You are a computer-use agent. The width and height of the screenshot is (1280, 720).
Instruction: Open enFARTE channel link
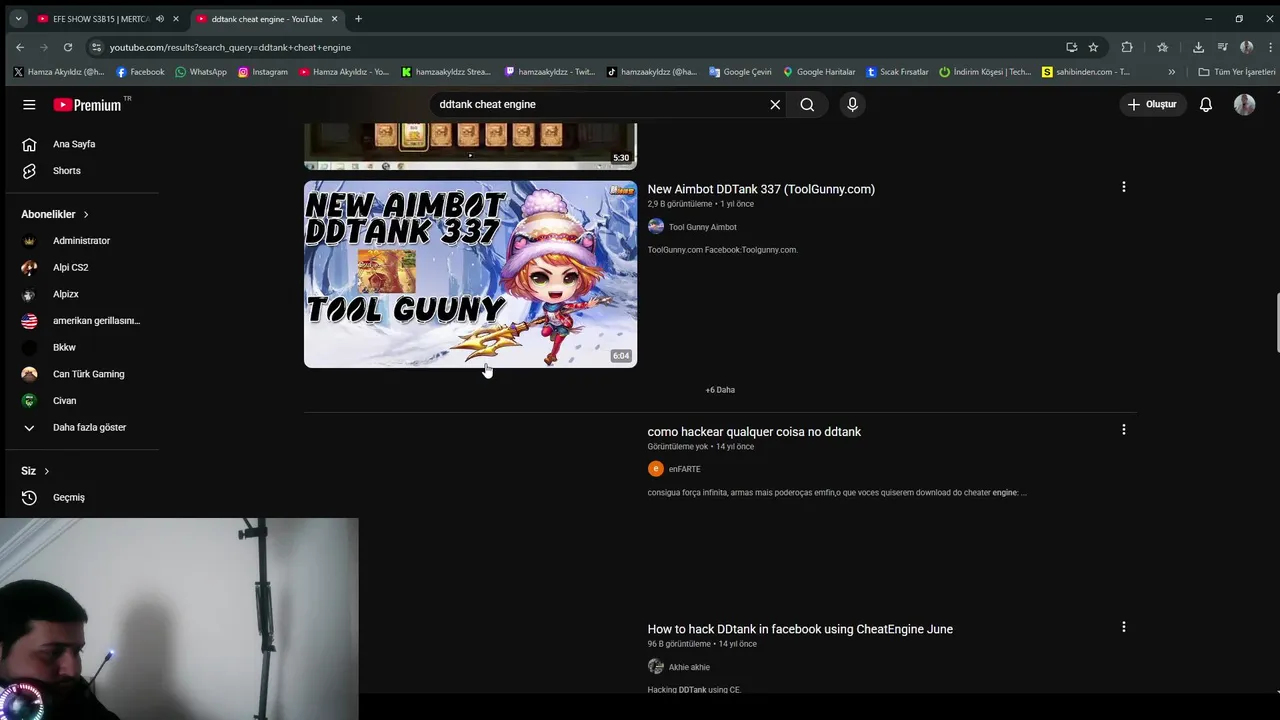(x=684, y=469)
